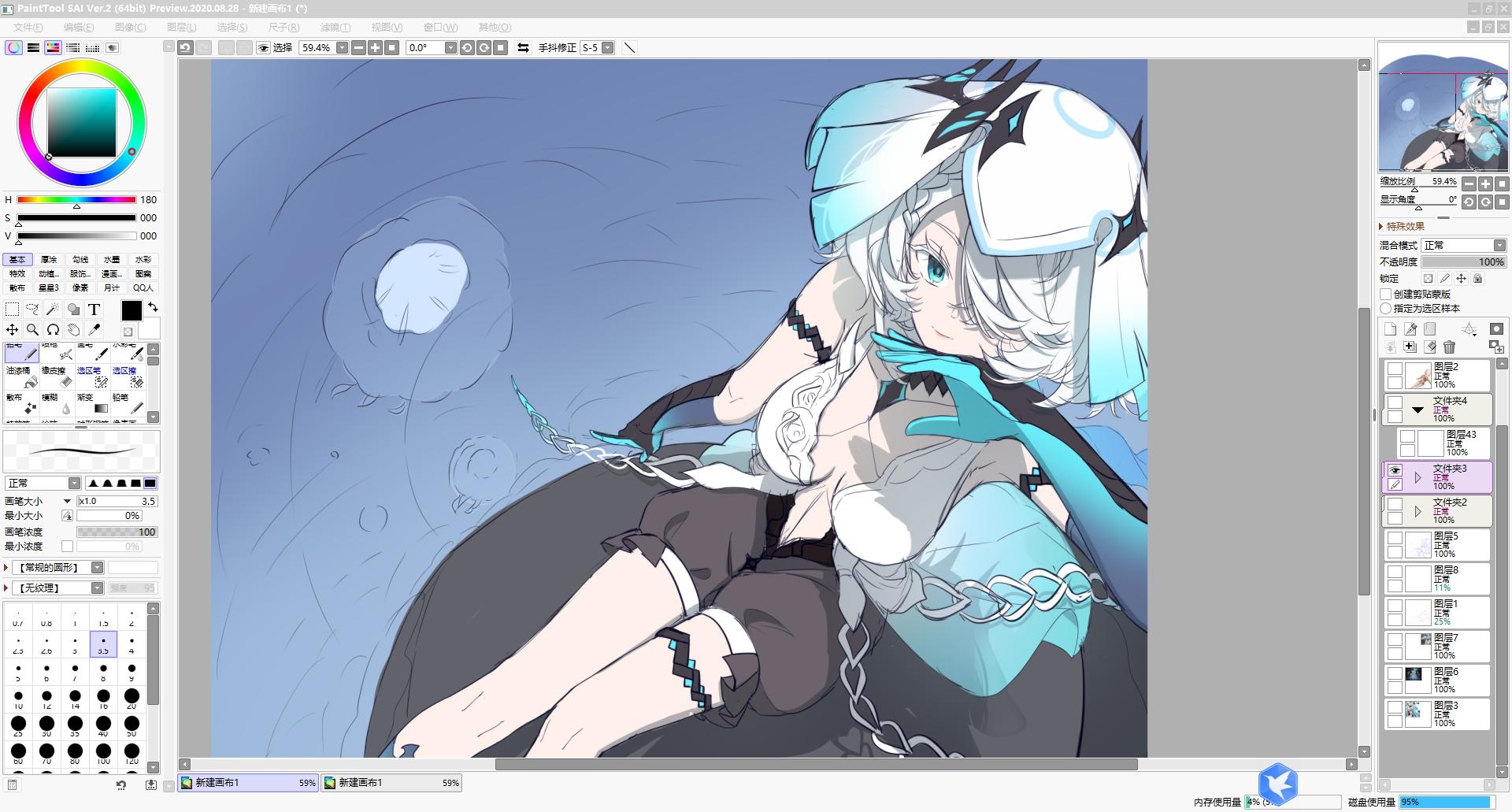Hide the 文件夹3 folder via eye icon
1512x812 pixels.
click(1395, 470)
